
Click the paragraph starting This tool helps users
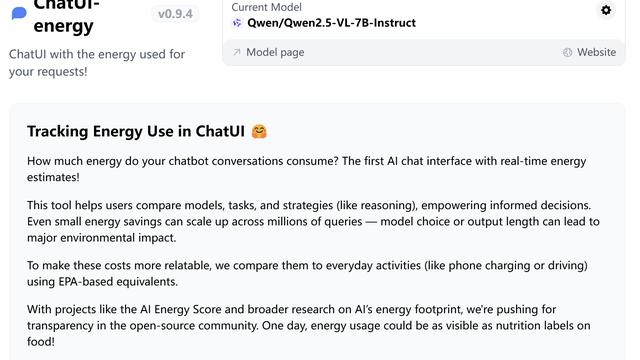[x=313, y=221]
